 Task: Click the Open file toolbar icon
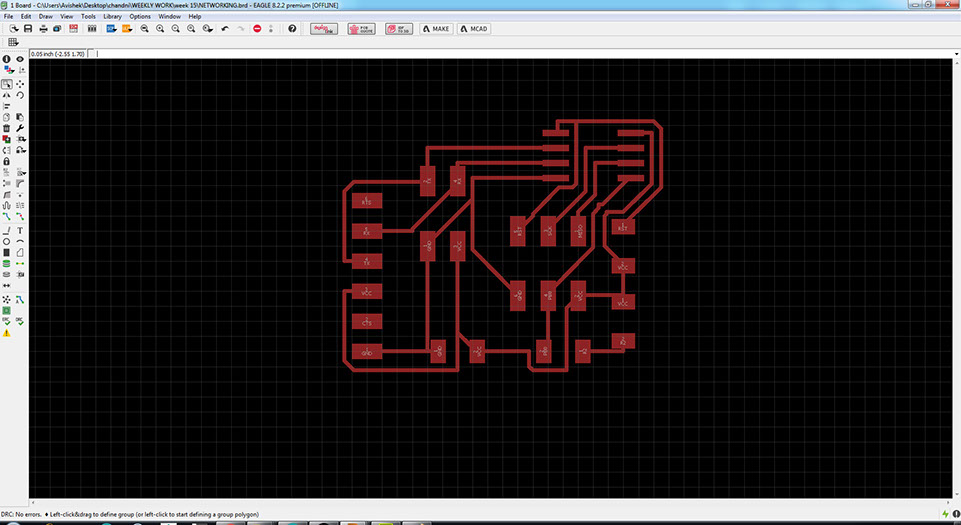(x=13, y=29)
